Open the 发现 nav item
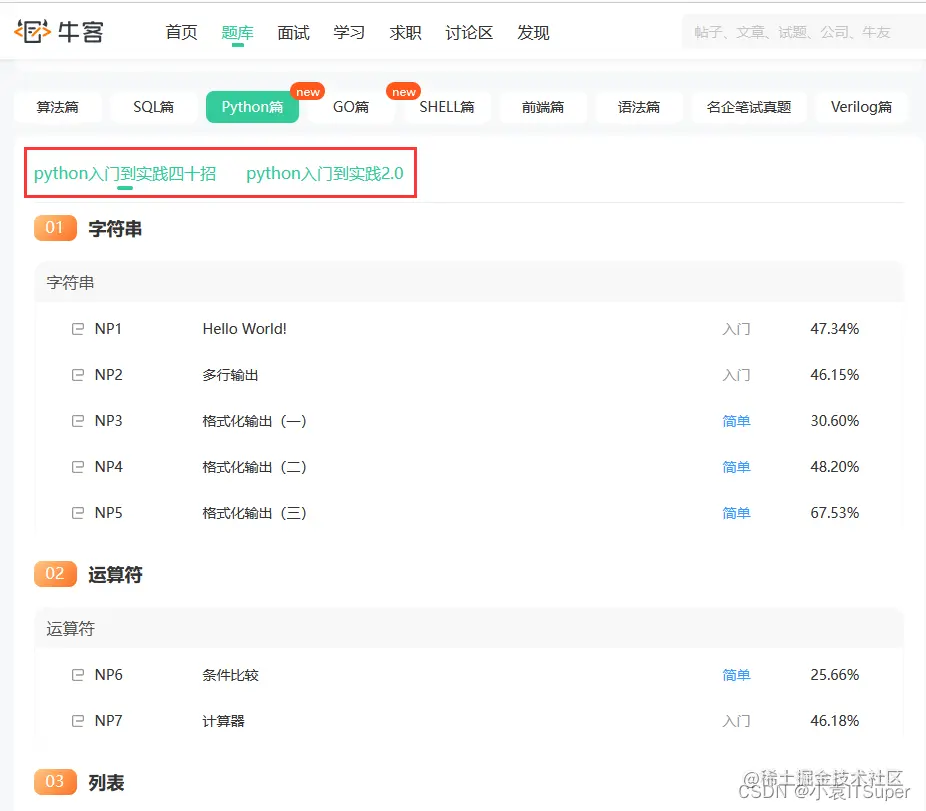Viewport: 926px width, 811px height. tap(533, 32)
